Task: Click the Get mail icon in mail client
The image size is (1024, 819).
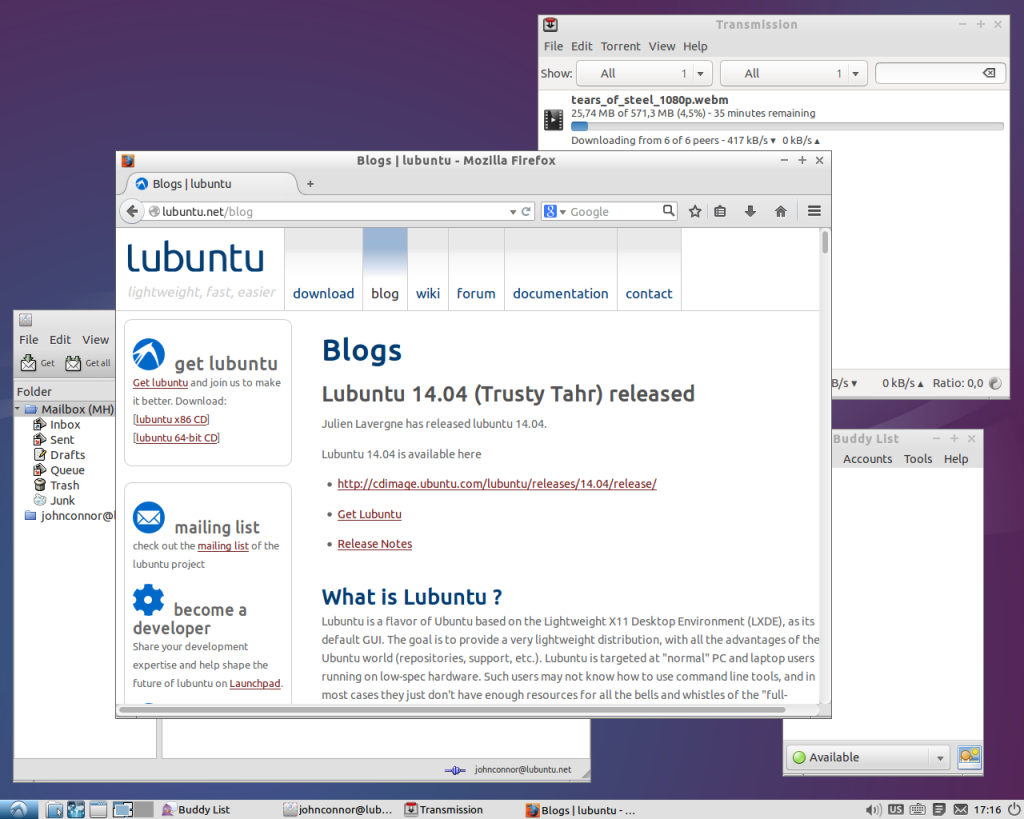Action: click(x=37, y=362)
